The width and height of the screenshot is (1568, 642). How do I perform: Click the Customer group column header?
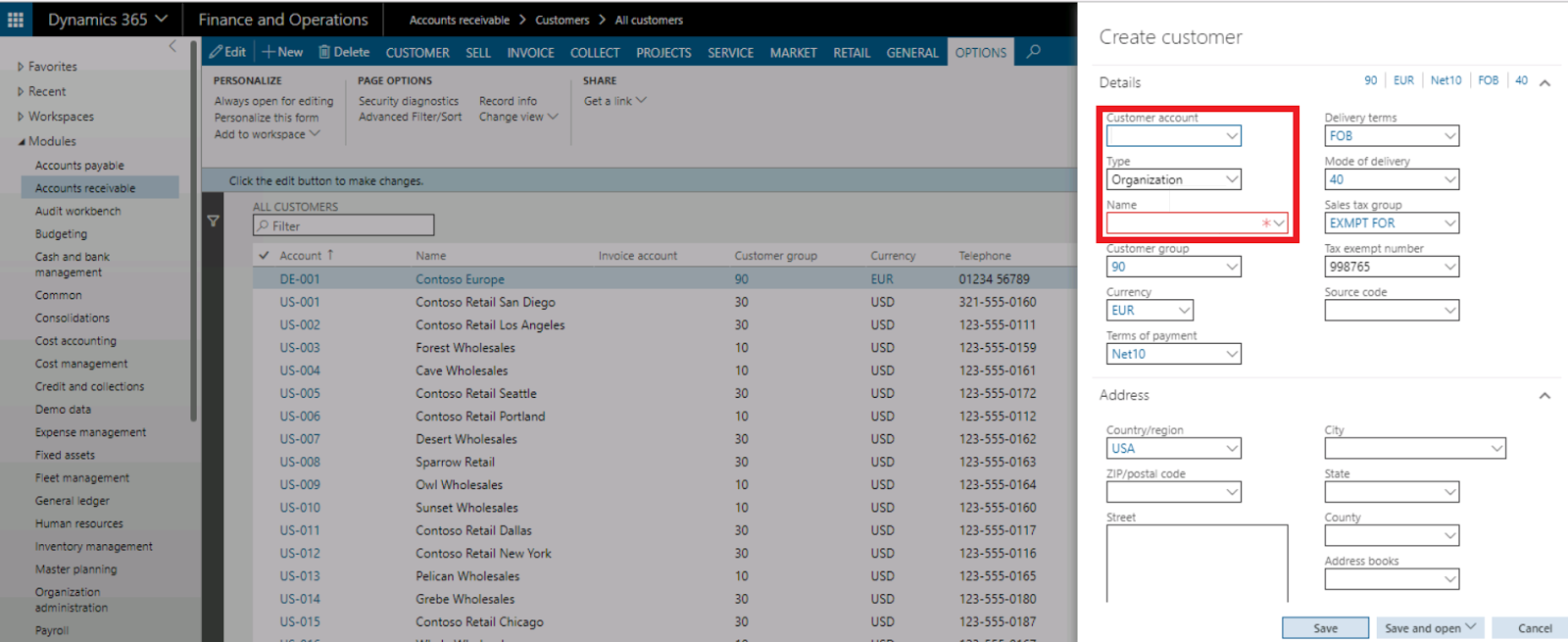click(x=775, y=256)
